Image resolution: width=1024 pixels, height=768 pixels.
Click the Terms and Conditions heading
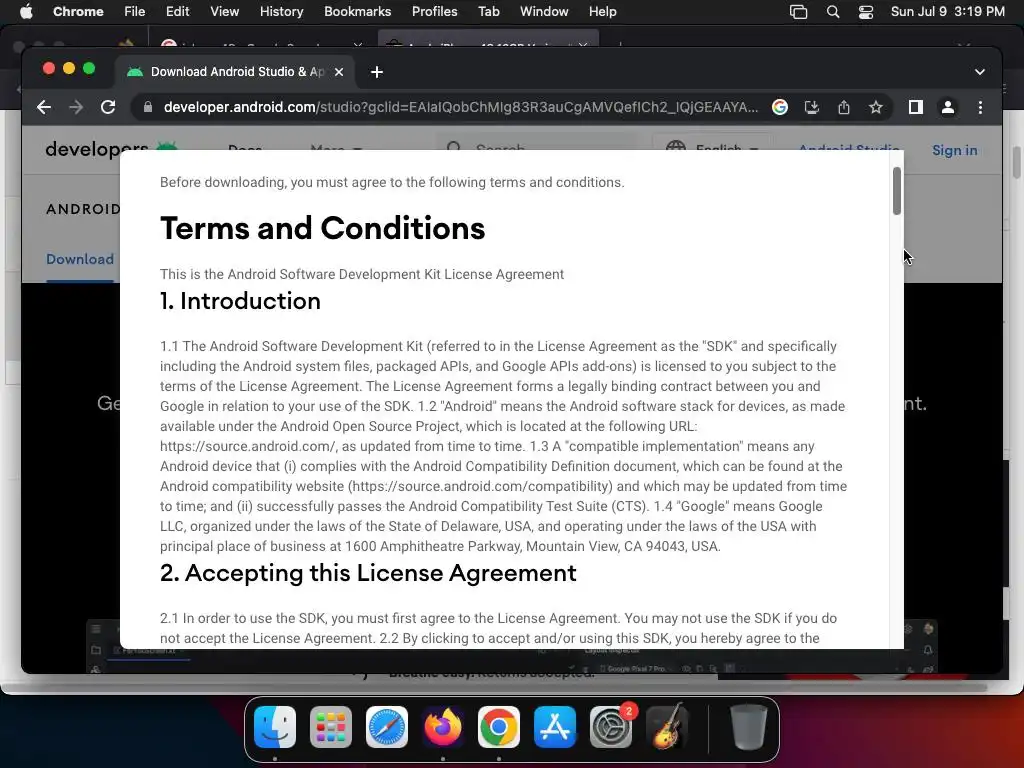[x=322, y=228]
